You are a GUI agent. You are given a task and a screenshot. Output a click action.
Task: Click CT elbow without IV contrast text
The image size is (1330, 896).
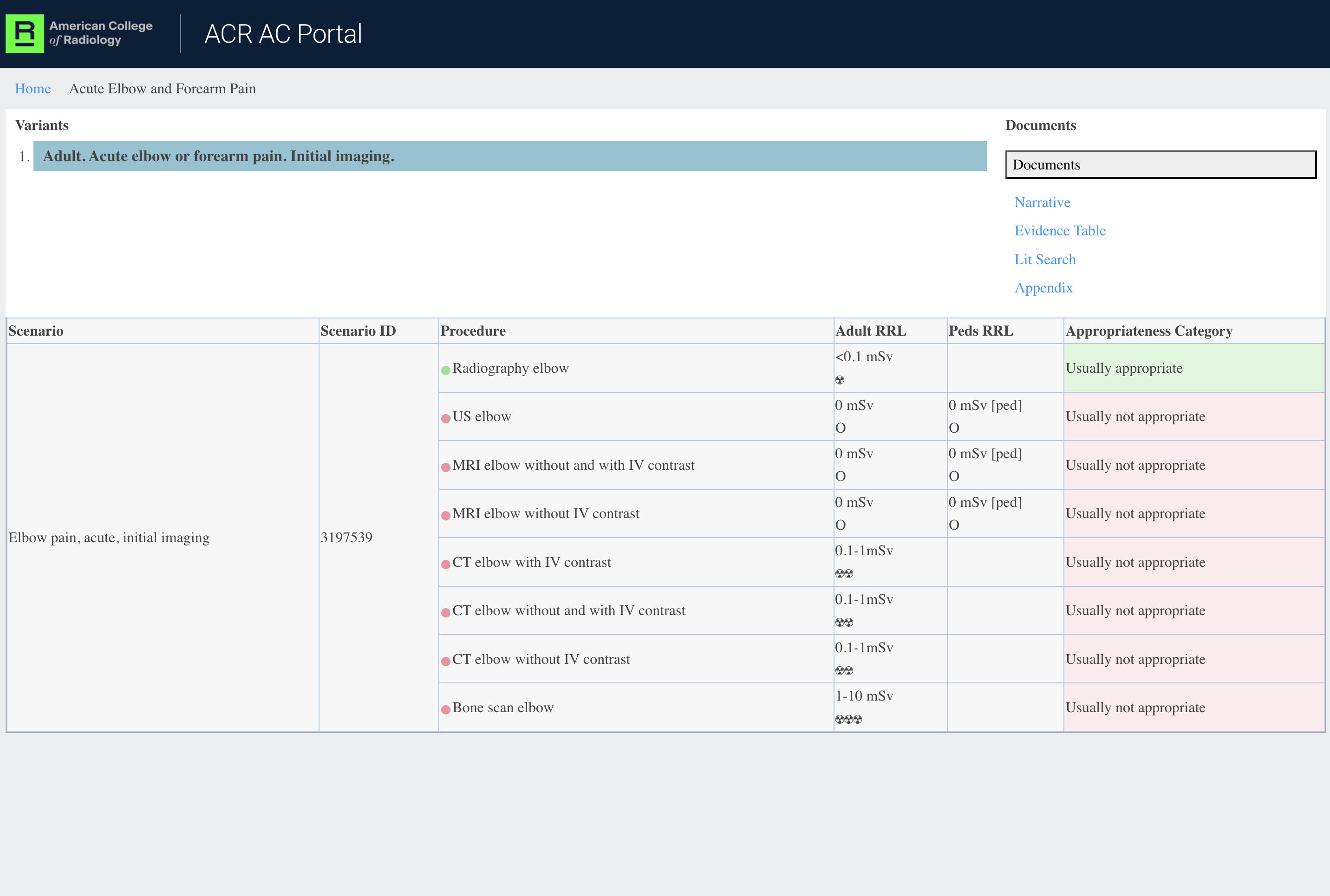(x=541, y=659)
